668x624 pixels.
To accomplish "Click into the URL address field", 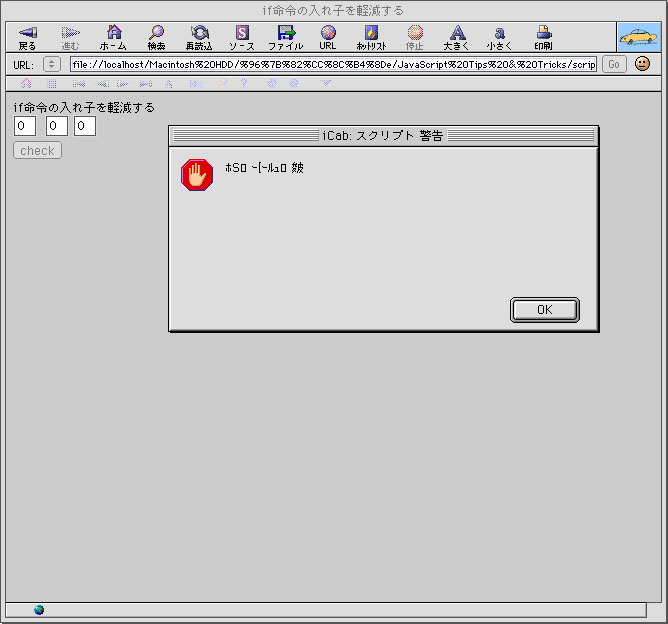I will [x=334, y=64].
